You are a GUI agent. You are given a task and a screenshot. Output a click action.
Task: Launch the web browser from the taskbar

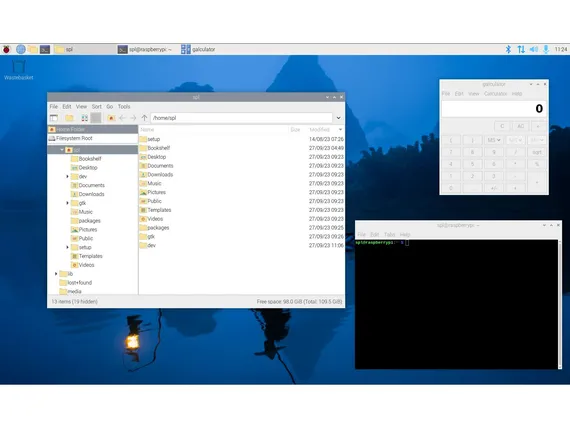click(21, 49)
